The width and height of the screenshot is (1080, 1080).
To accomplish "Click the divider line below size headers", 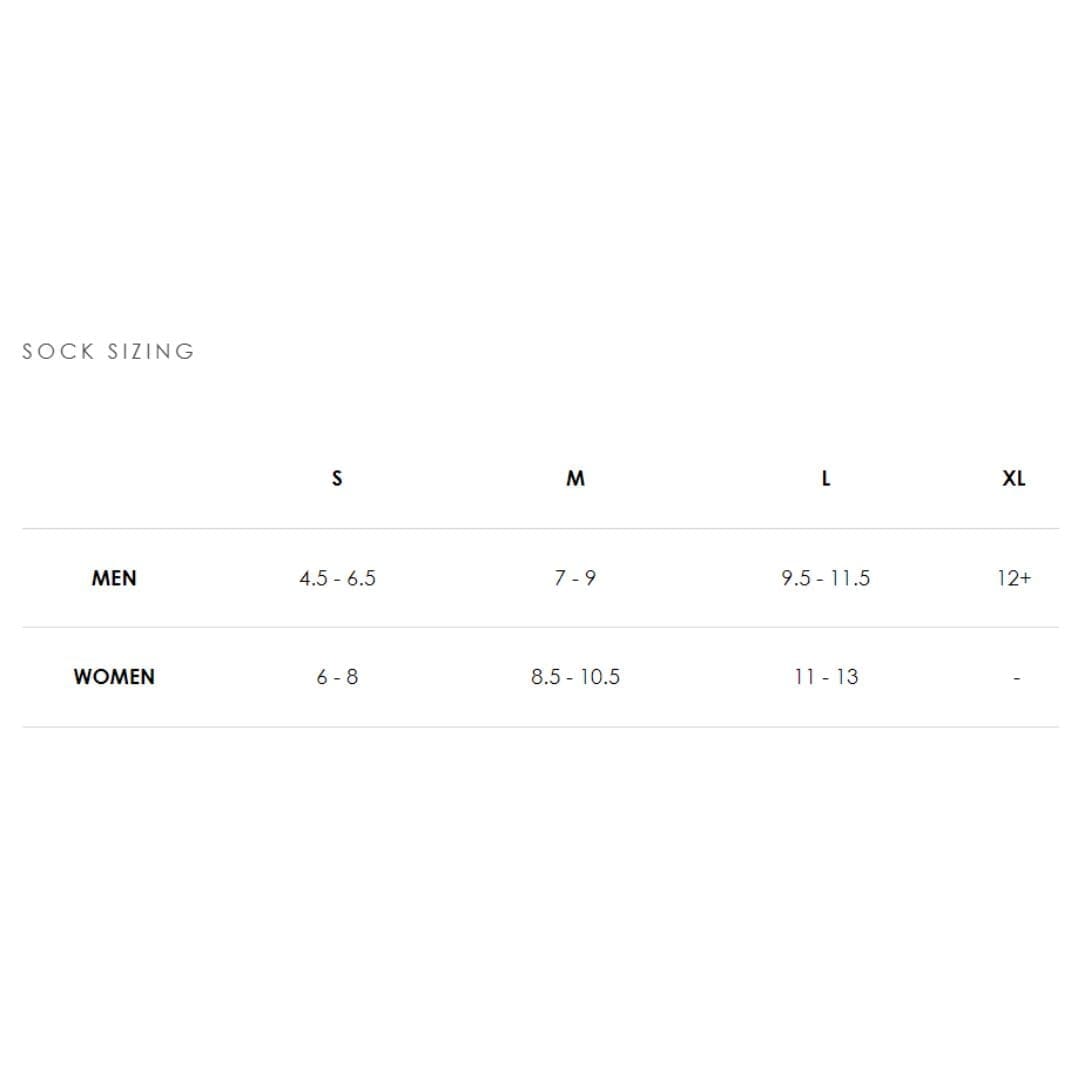I will pyautogui.click(x=540, y=529).
